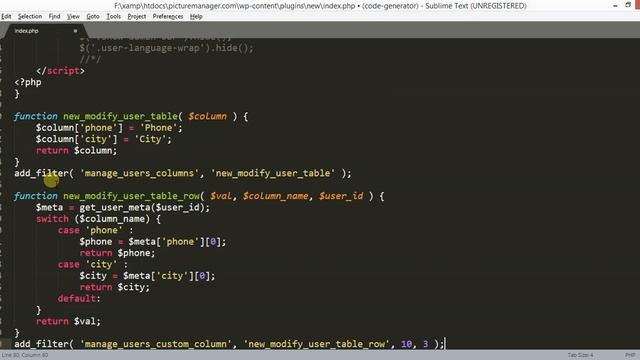Image resolution: width=640 pixels, height=360 pixels.
Task: Open the Help menu
Action: 196,16
